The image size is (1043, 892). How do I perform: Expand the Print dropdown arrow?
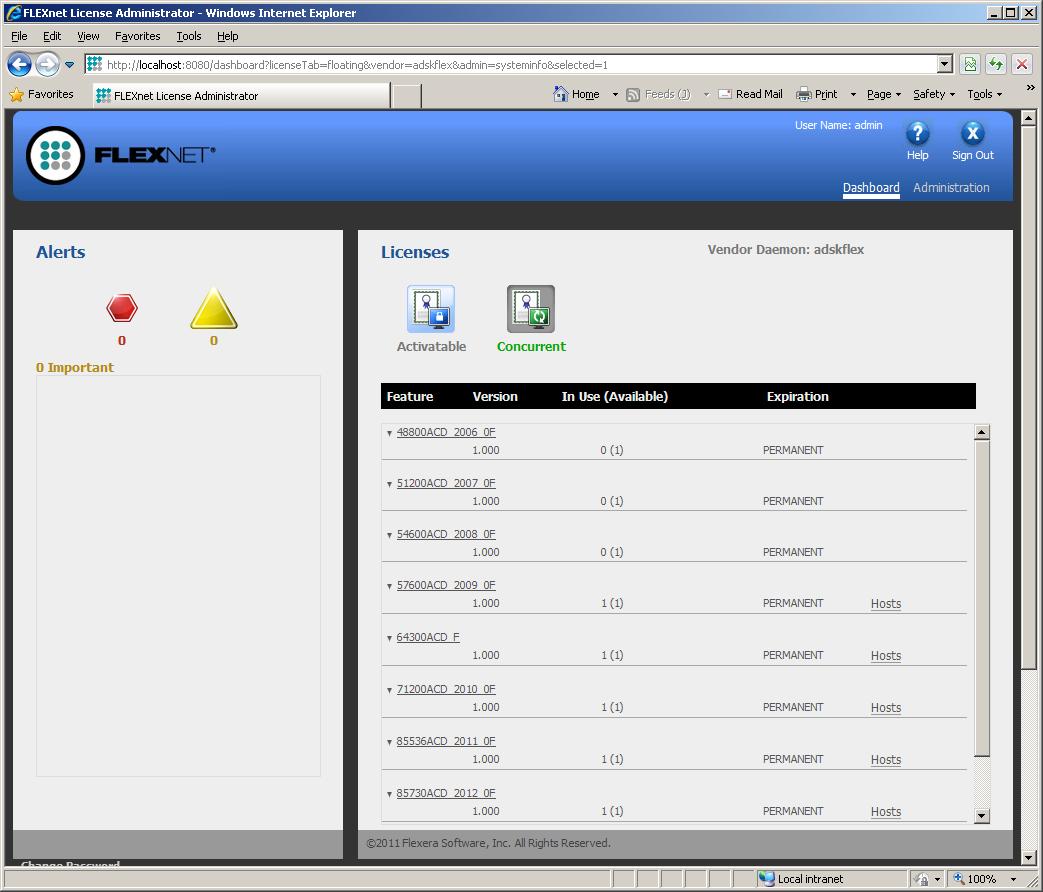[x=853, y=94]
